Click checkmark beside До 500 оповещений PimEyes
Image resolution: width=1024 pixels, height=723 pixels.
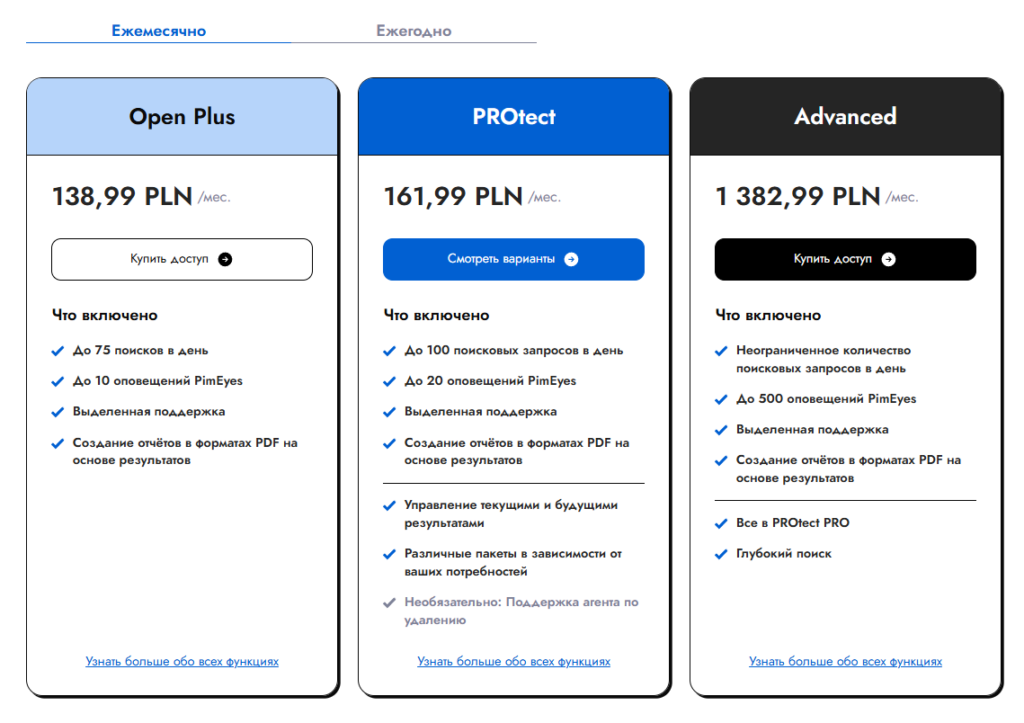pos(721,399)
